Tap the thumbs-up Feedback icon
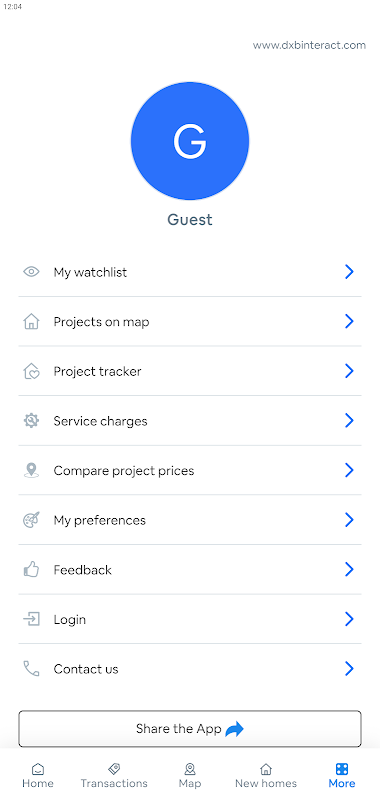Viewport: 380px width, 800px height. pyautogui.click(x=31, y=569)
